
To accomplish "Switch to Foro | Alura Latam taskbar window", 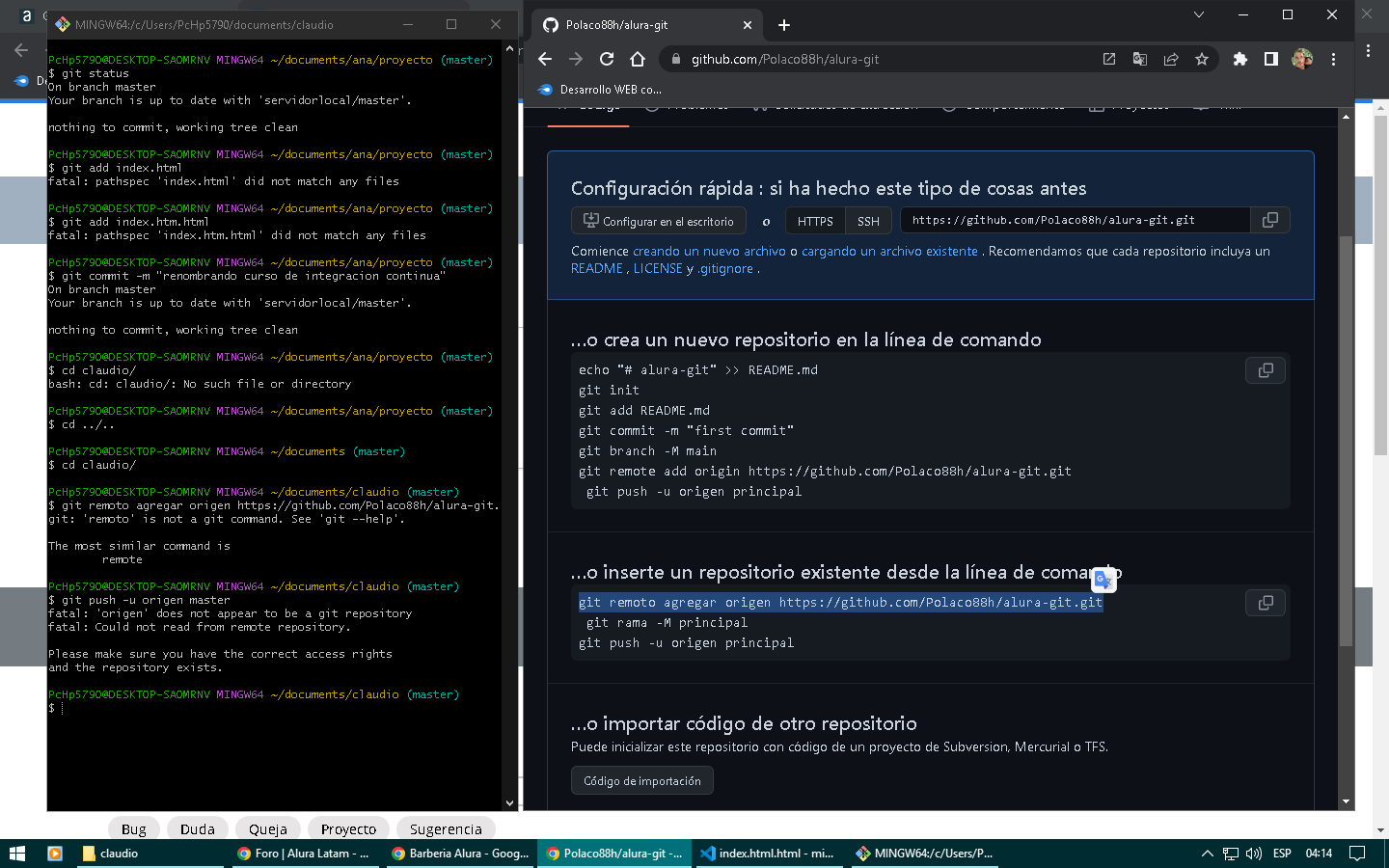I will [x=305, y=854].
